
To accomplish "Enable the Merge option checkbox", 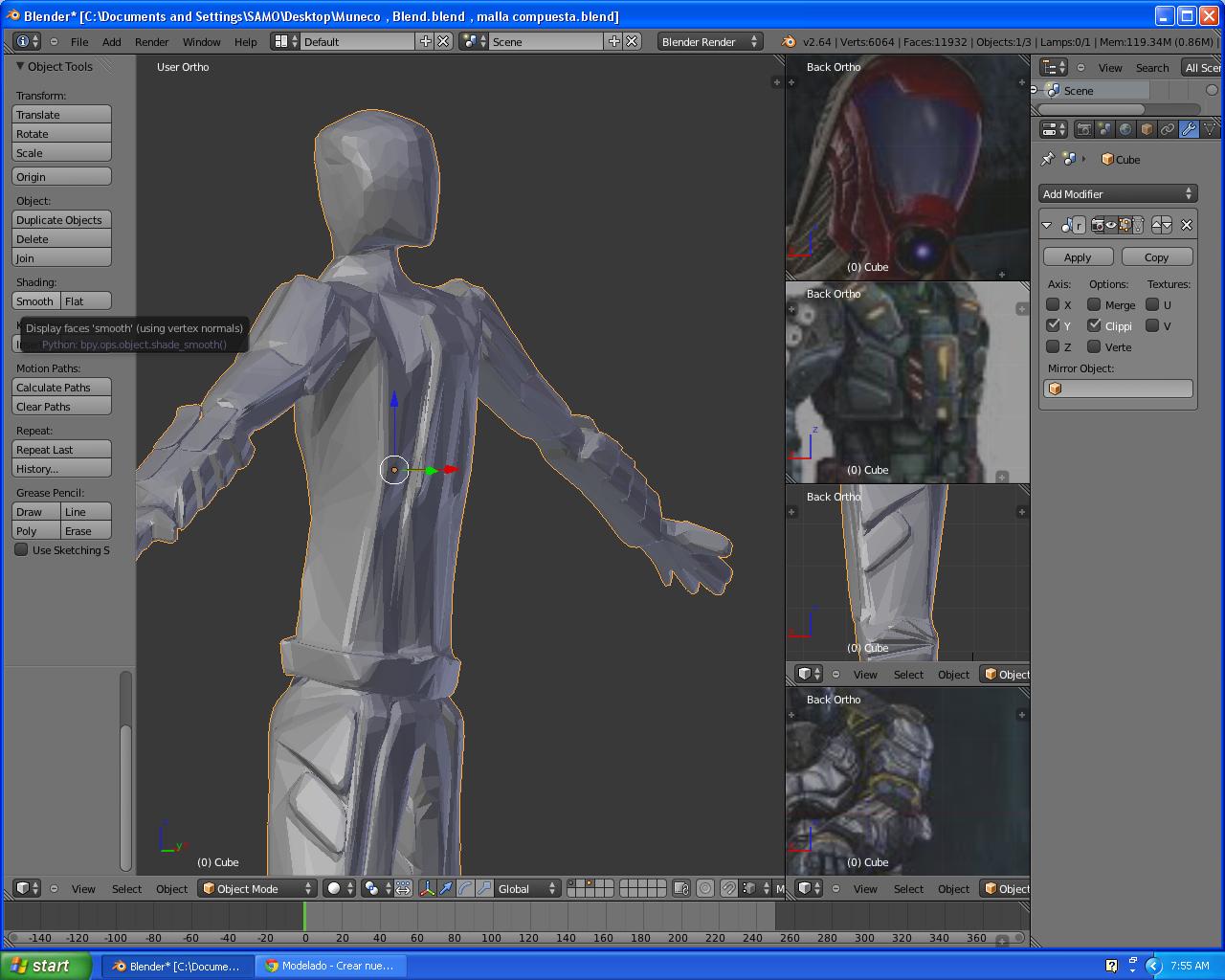I will click(x=1094, y=304).
